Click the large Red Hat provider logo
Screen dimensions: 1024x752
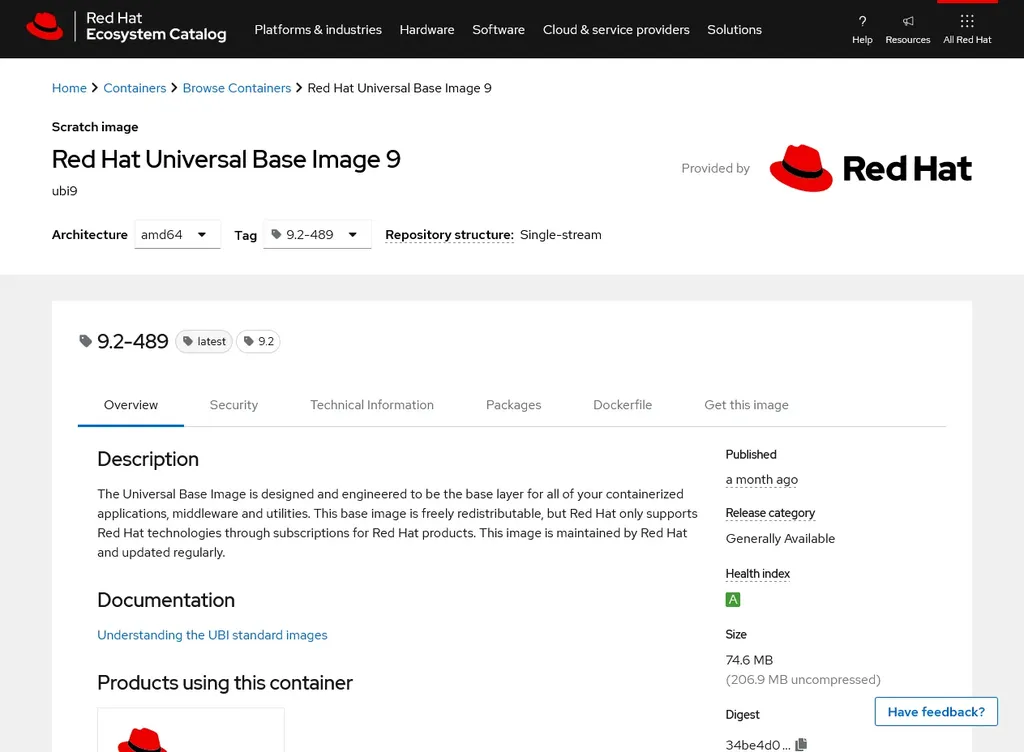coord(871,168)
